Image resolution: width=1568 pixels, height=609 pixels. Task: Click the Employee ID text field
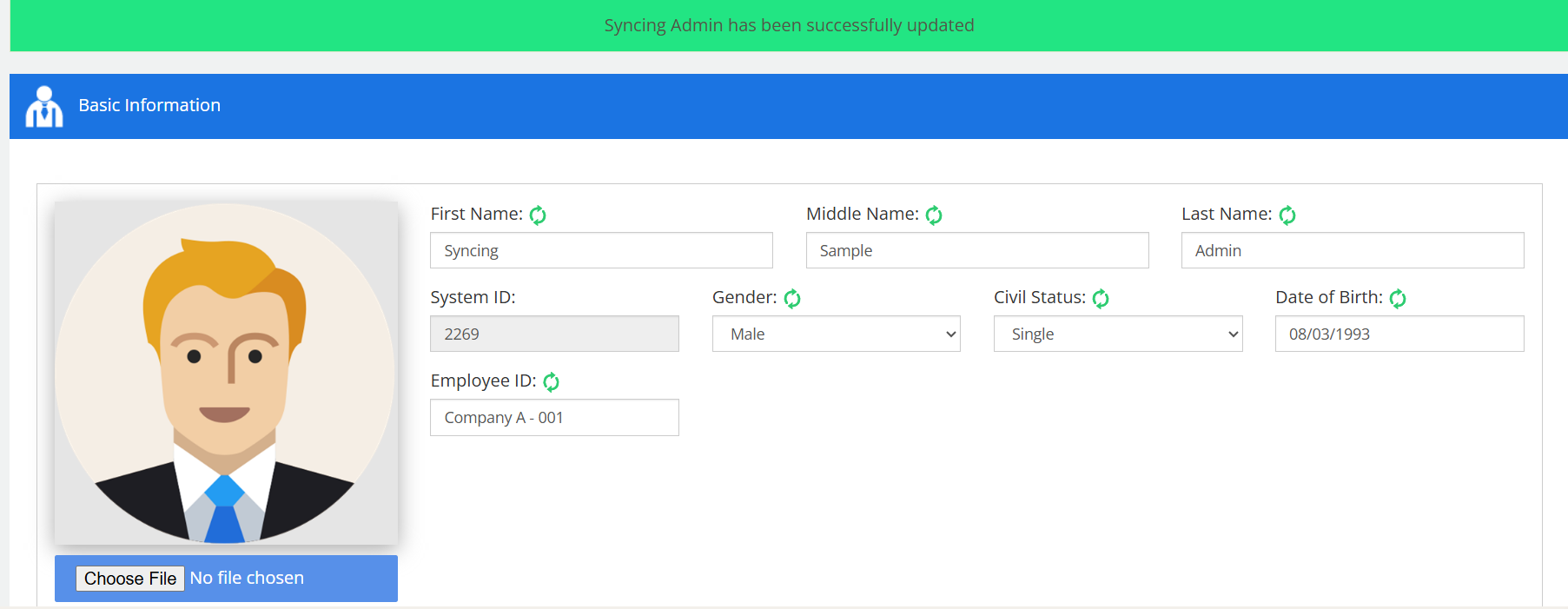554,418
